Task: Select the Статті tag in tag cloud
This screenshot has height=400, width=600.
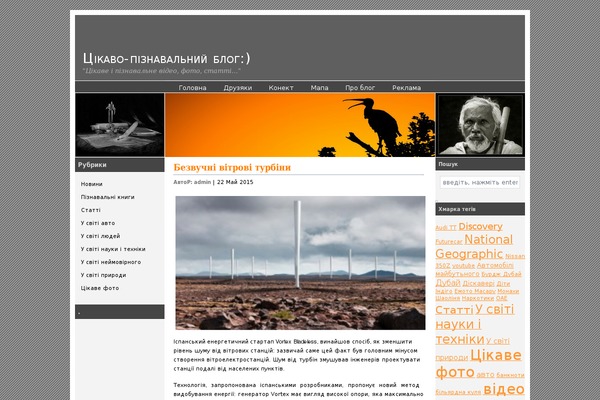Action: (454, 310)
